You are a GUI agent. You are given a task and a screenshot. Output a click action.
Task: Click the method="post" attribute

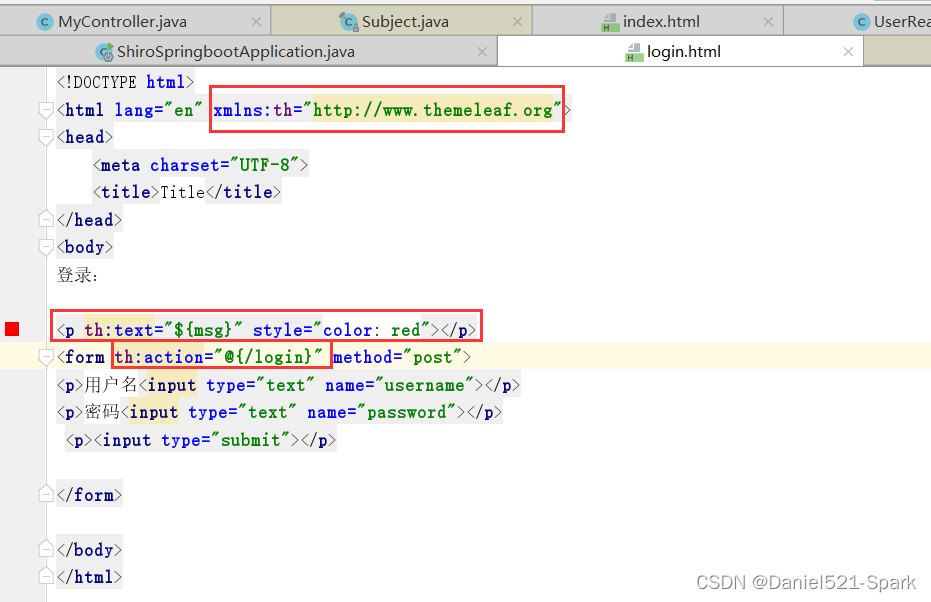[397, 357]
